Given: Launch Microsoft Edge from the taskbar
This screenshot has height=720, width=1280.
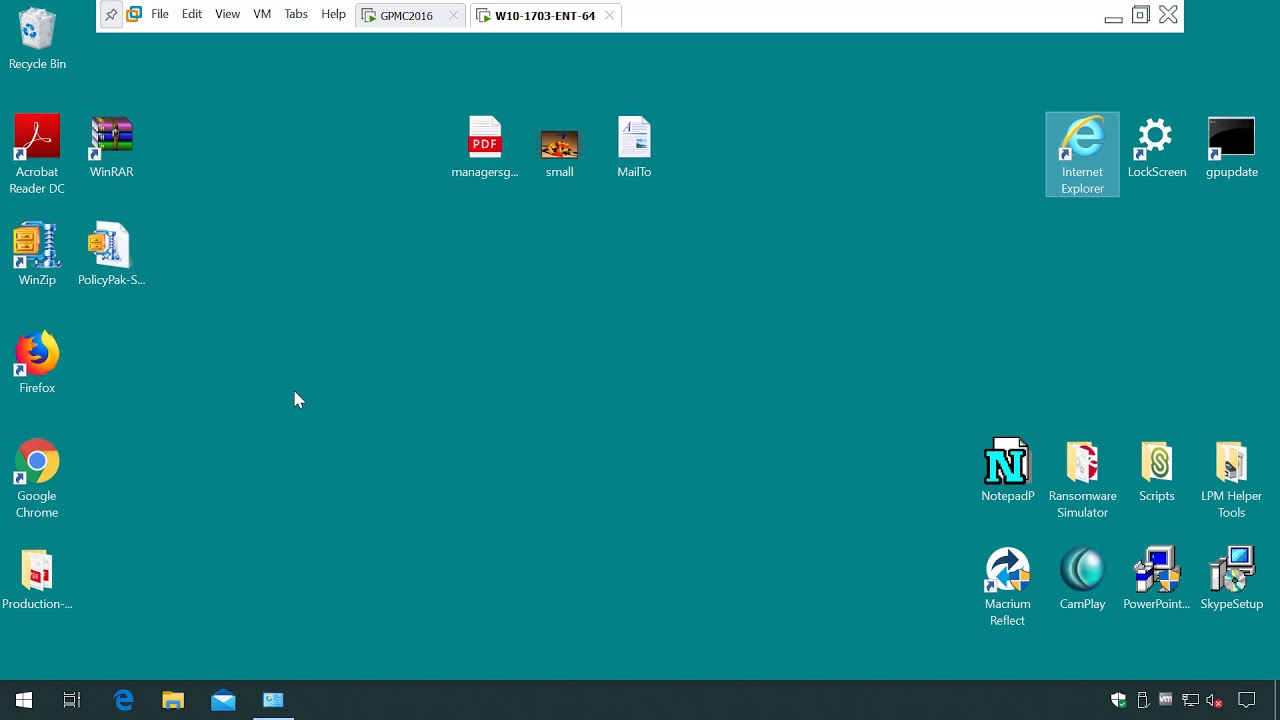Looking at the screenshot, I should (124, 700).
